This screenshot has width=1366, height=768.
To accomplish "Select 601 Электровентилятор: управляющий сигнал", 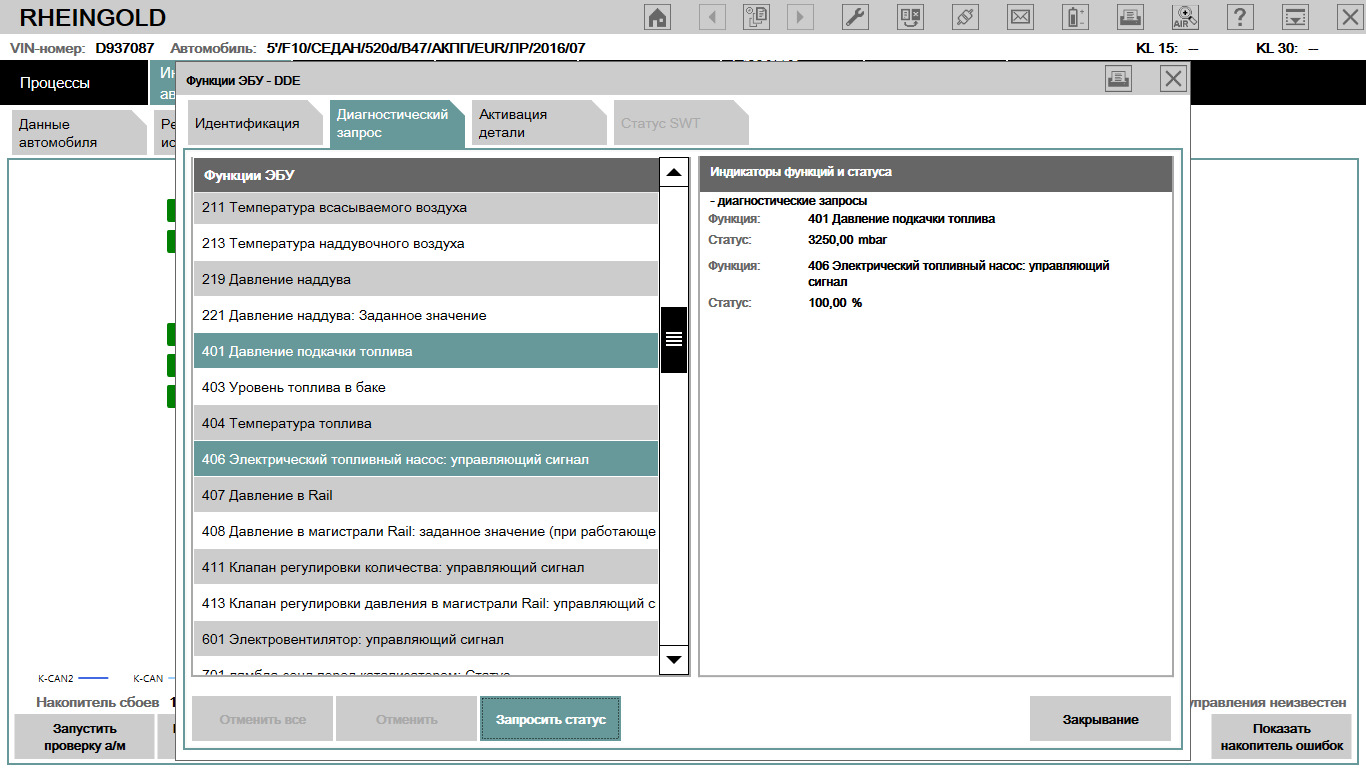I will 426,640.
